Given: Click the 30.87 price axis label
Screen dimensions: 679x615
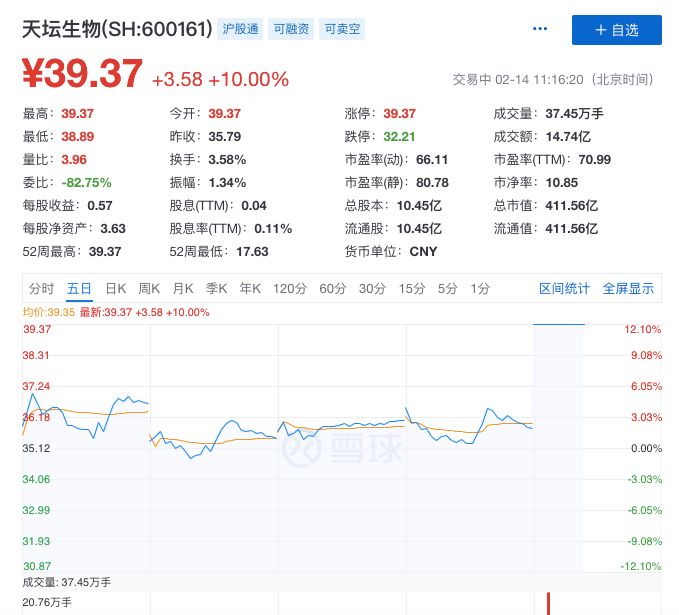Looking at the screenshot, I should (37, 566).
